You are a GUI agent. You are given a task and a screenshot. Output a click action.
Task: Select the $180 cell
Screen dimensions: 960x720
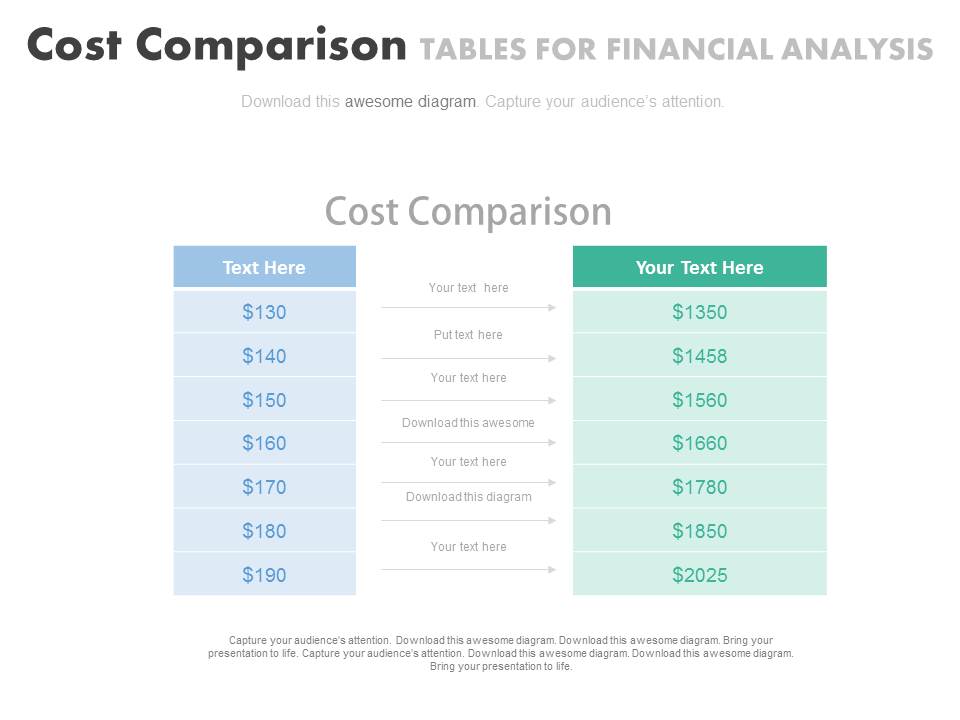tap(264, 530)
